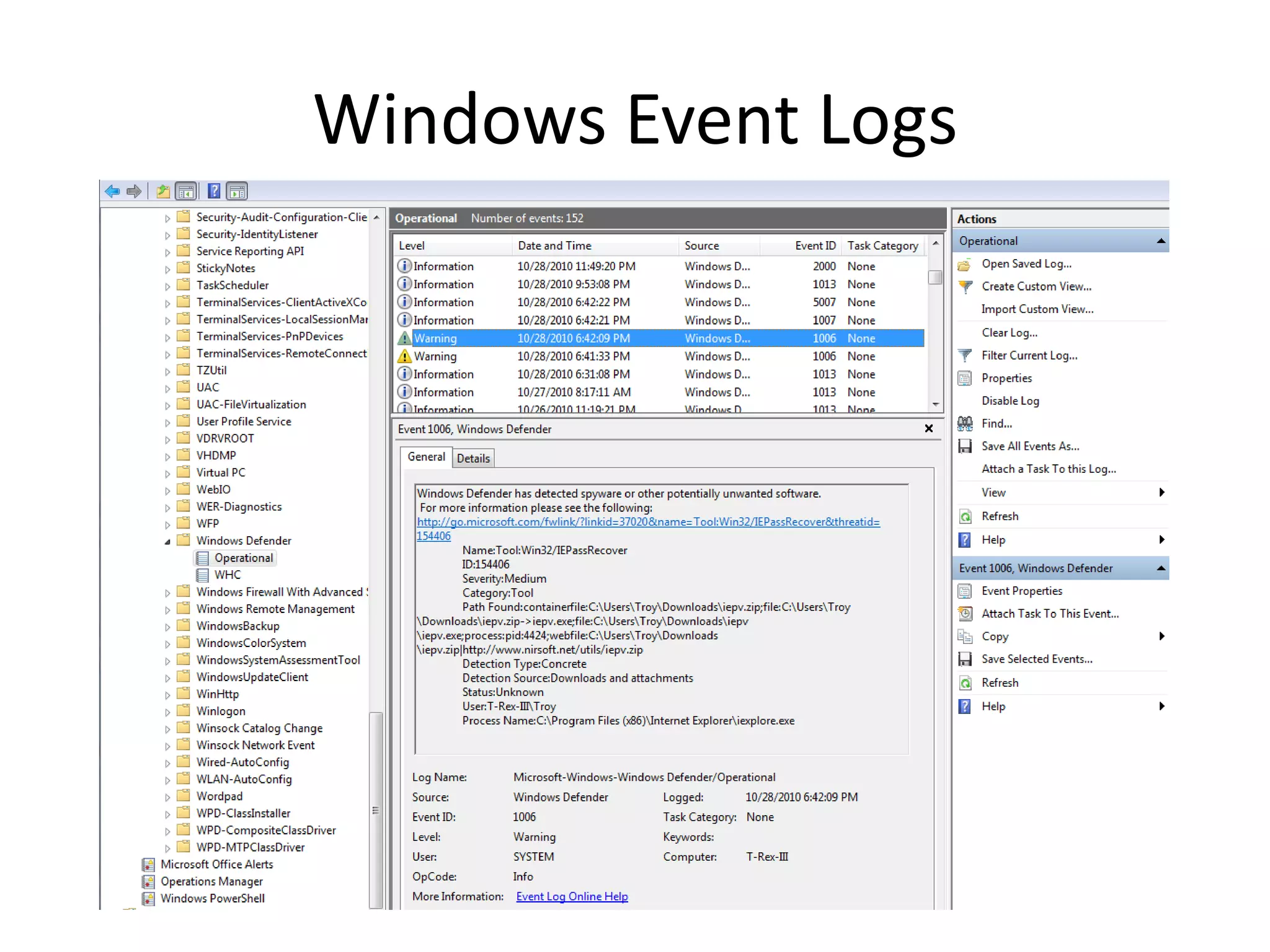Click the warning icon on the 6:41:33 PM row
This screenshot has width=1270, height=952.
(404, 356)
